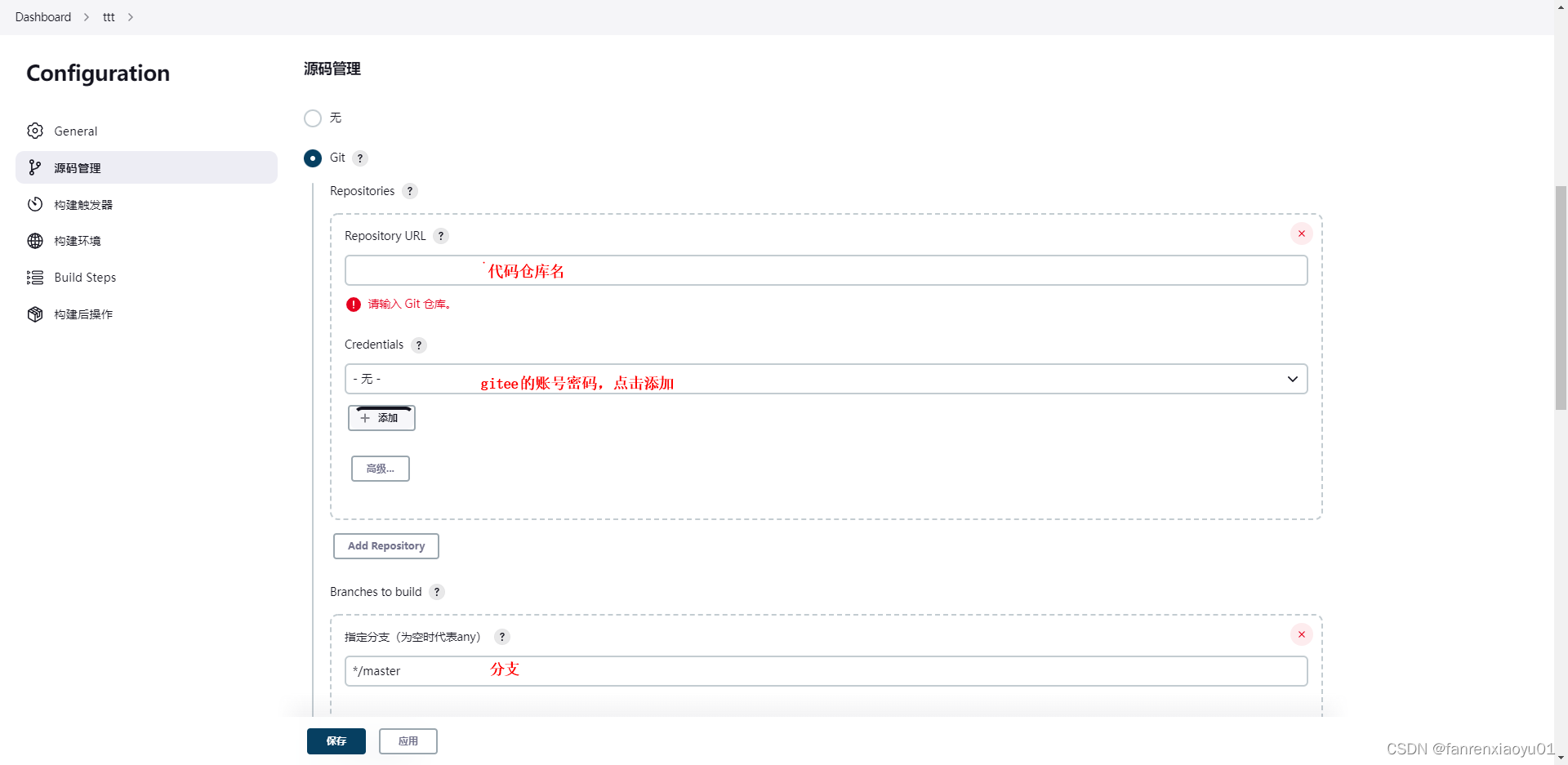Open help for Repository URL

pos(441,236)
